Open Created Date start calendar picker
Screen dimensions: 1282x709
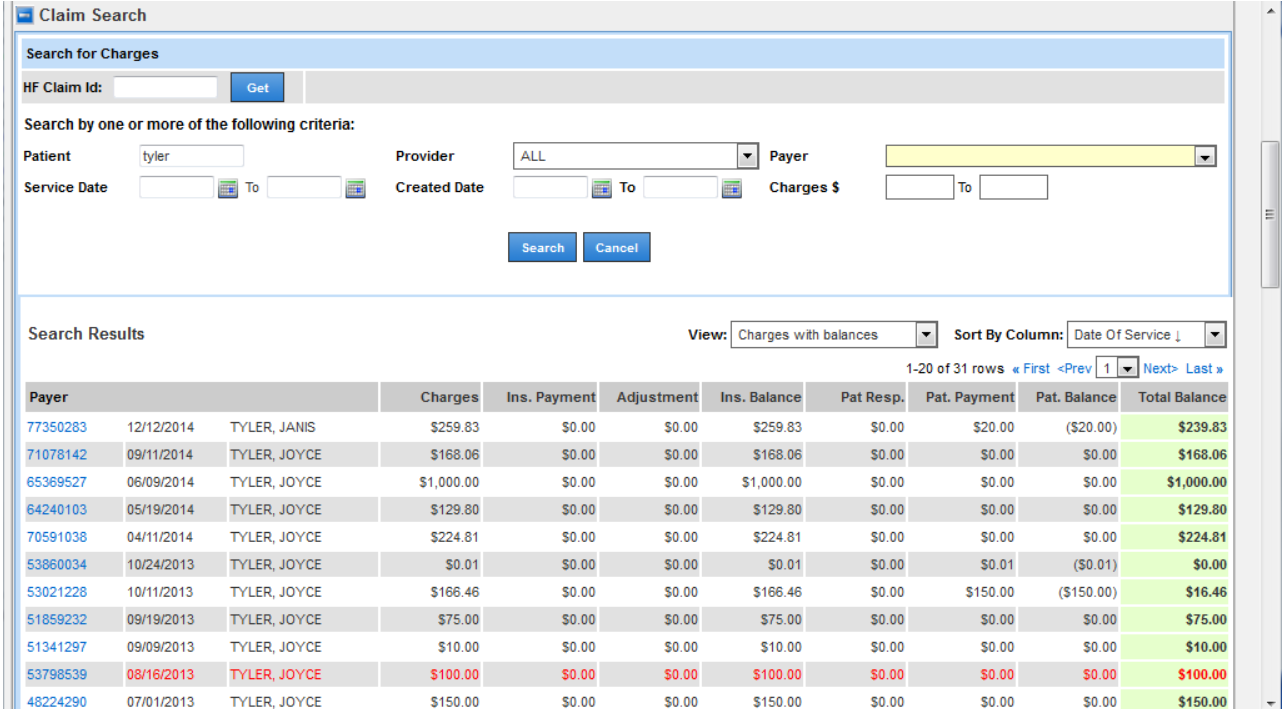click(601, 188)
